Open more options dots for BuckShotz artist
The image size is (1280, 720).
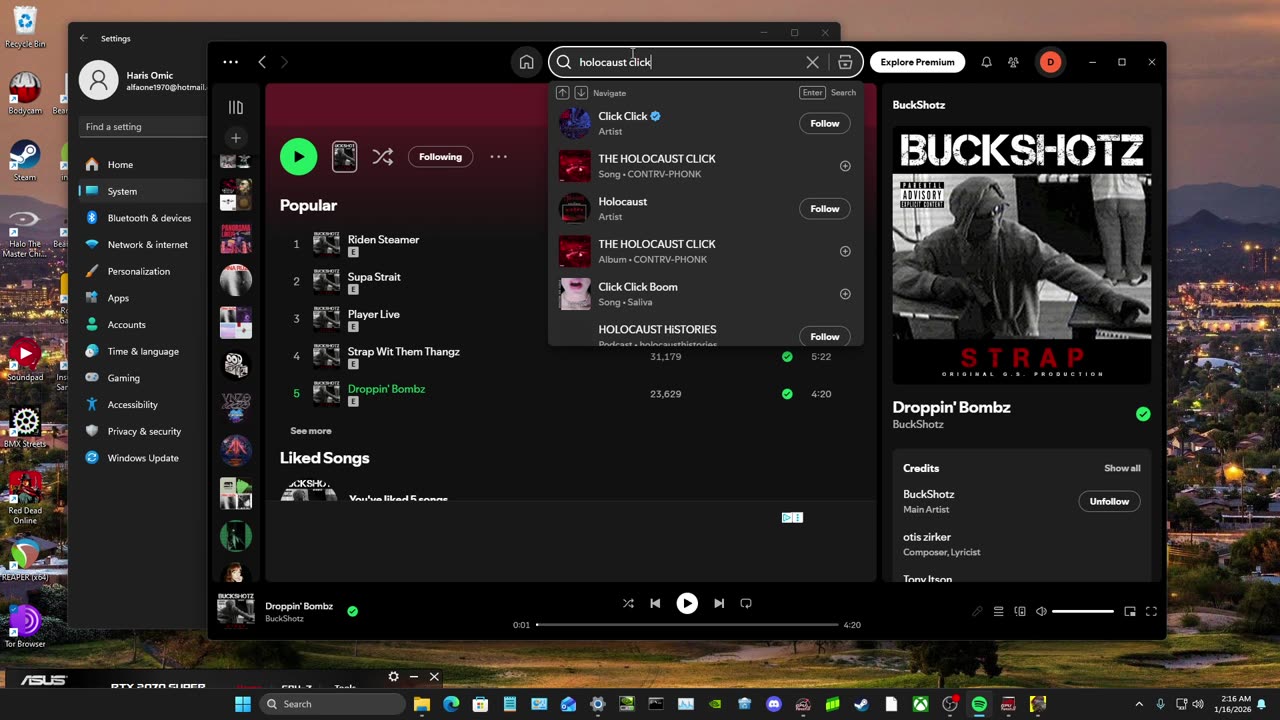click(x=498, y=157)
